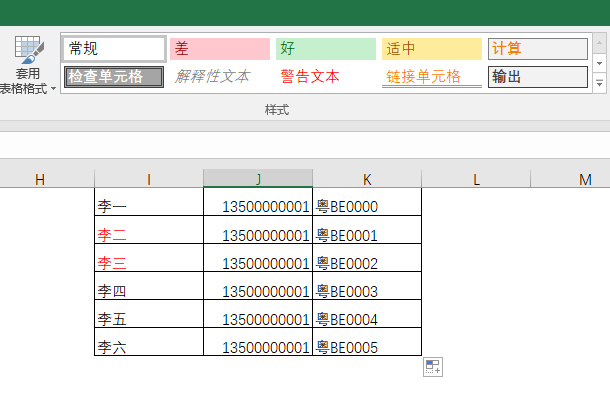
Task: Select the cell containing 李五
Action: click(x=149, y=313)
